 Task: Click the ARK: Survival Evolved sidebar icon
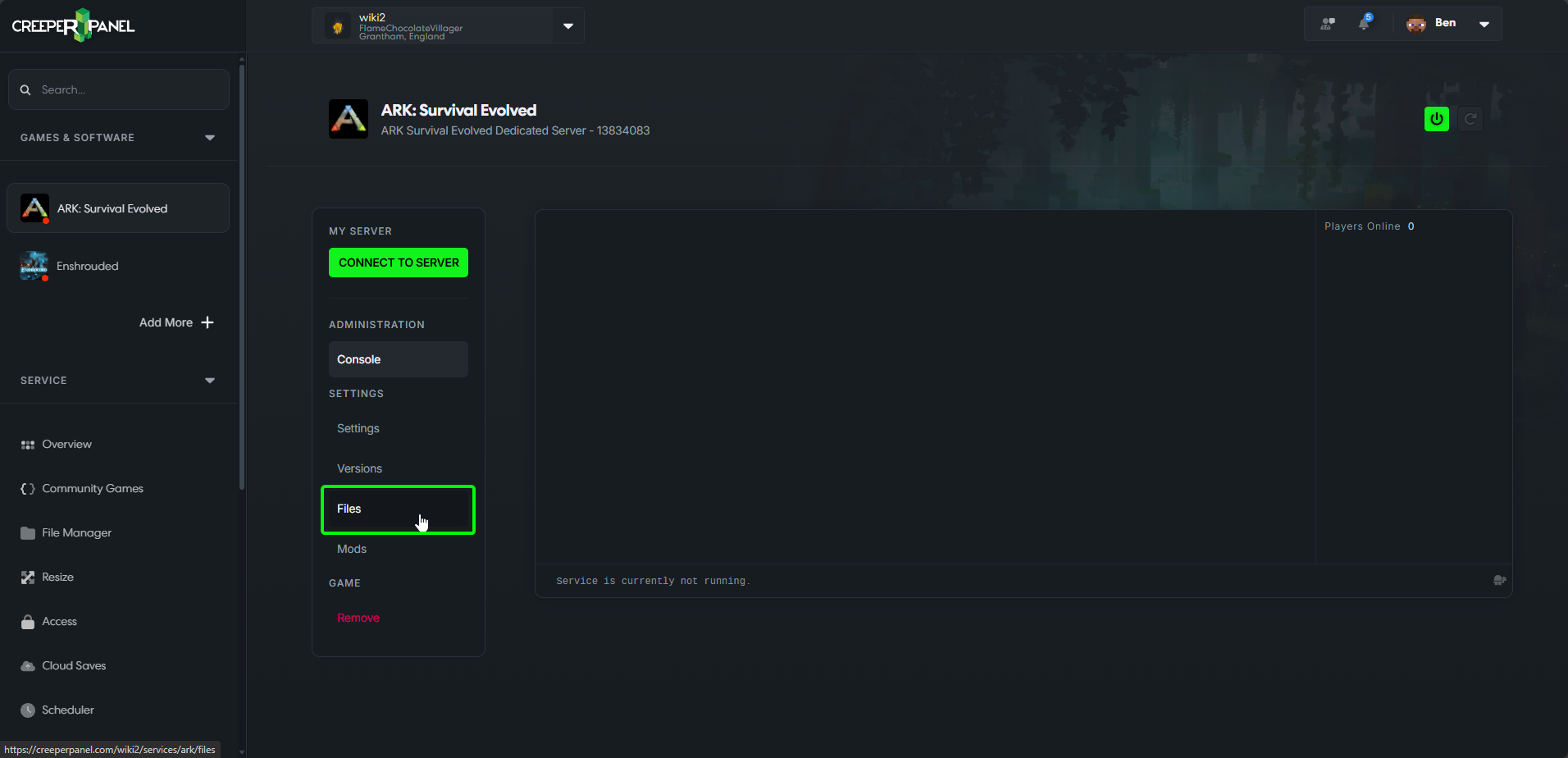coord(34,208)
